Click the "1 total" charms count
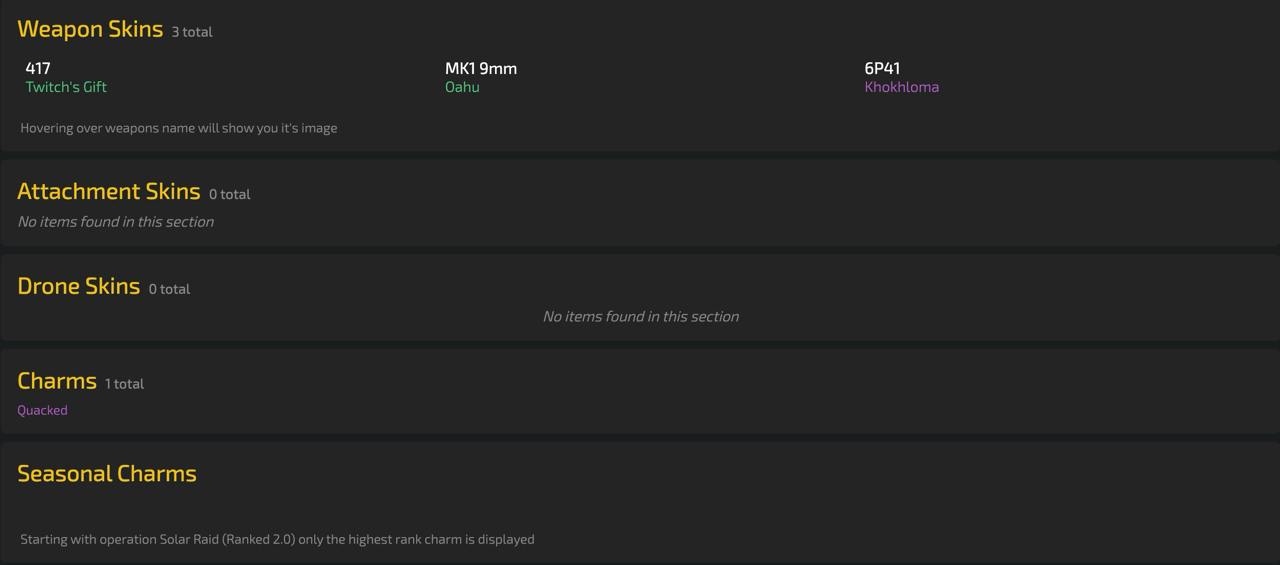 pyautogui.click(x=125, y=384)
